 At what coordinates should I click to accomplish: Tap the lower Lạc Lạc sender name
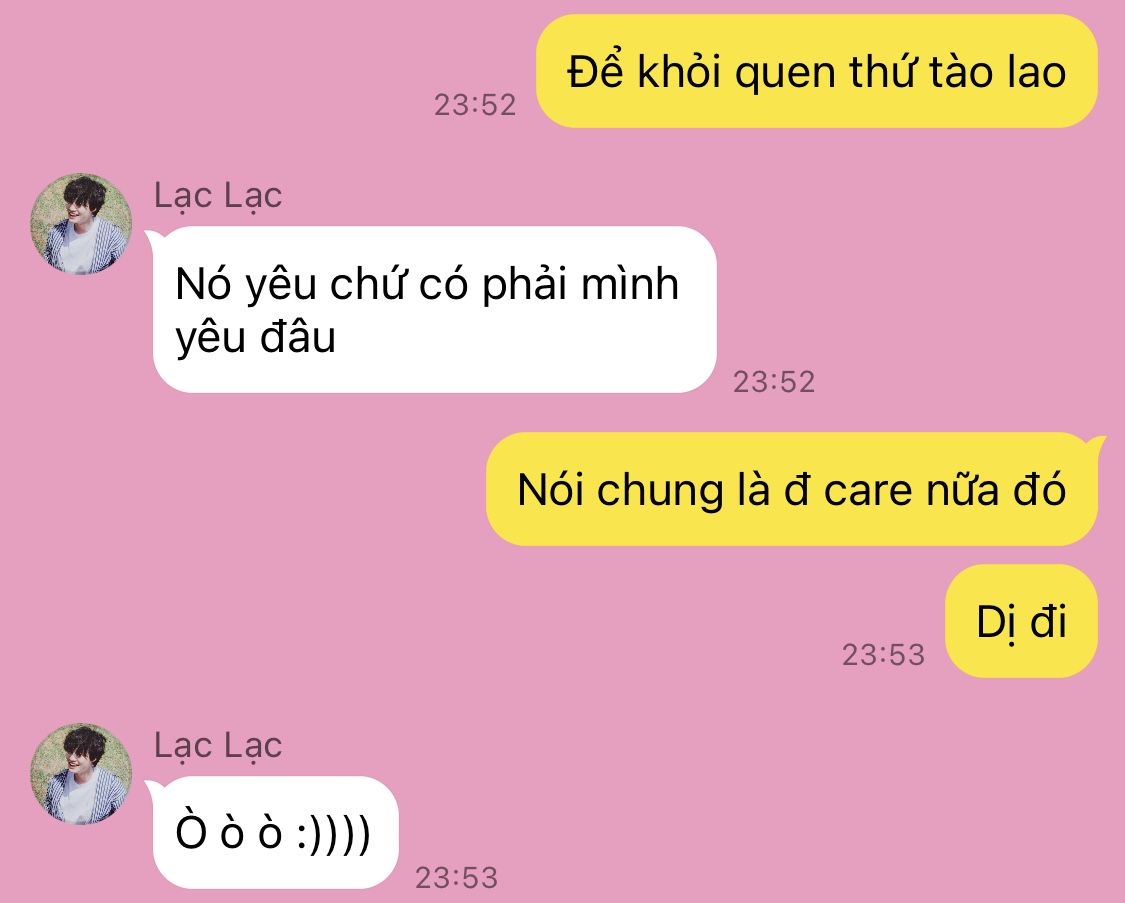pos(218,745)
